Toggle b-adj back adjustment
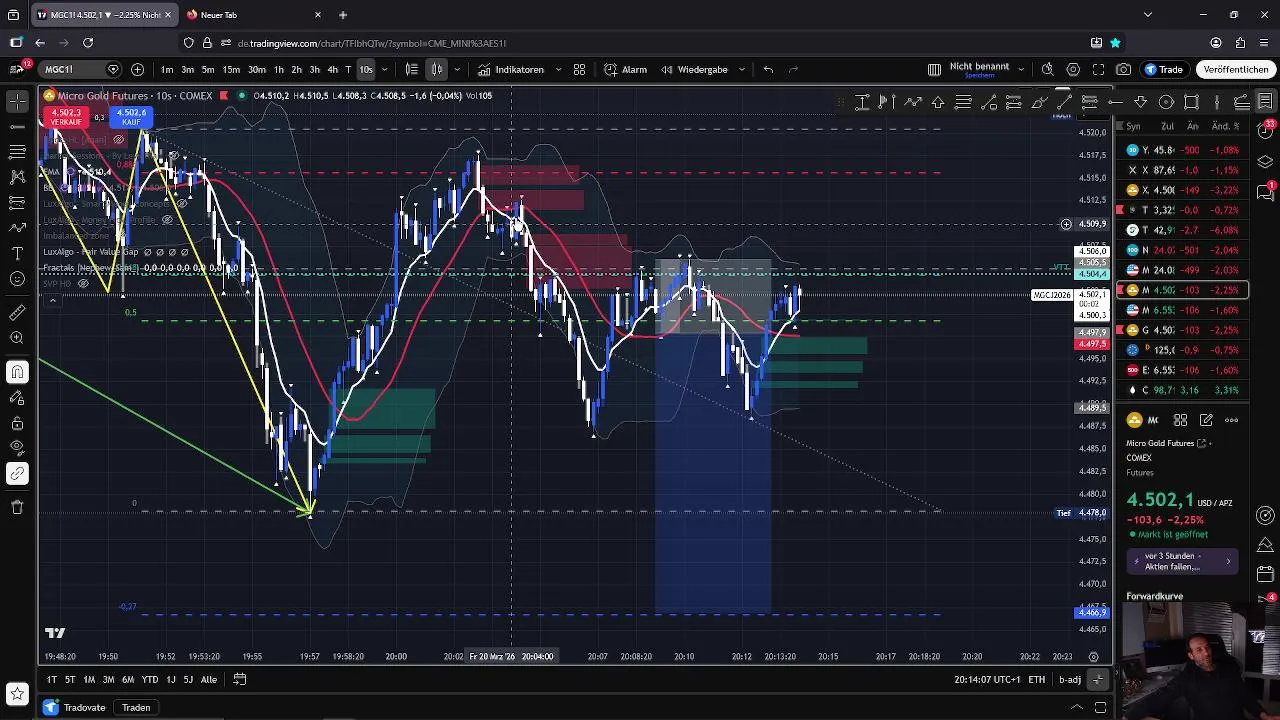This screenshot has height=720, width=1280. pyautogui.click(x=1070, y=679)
